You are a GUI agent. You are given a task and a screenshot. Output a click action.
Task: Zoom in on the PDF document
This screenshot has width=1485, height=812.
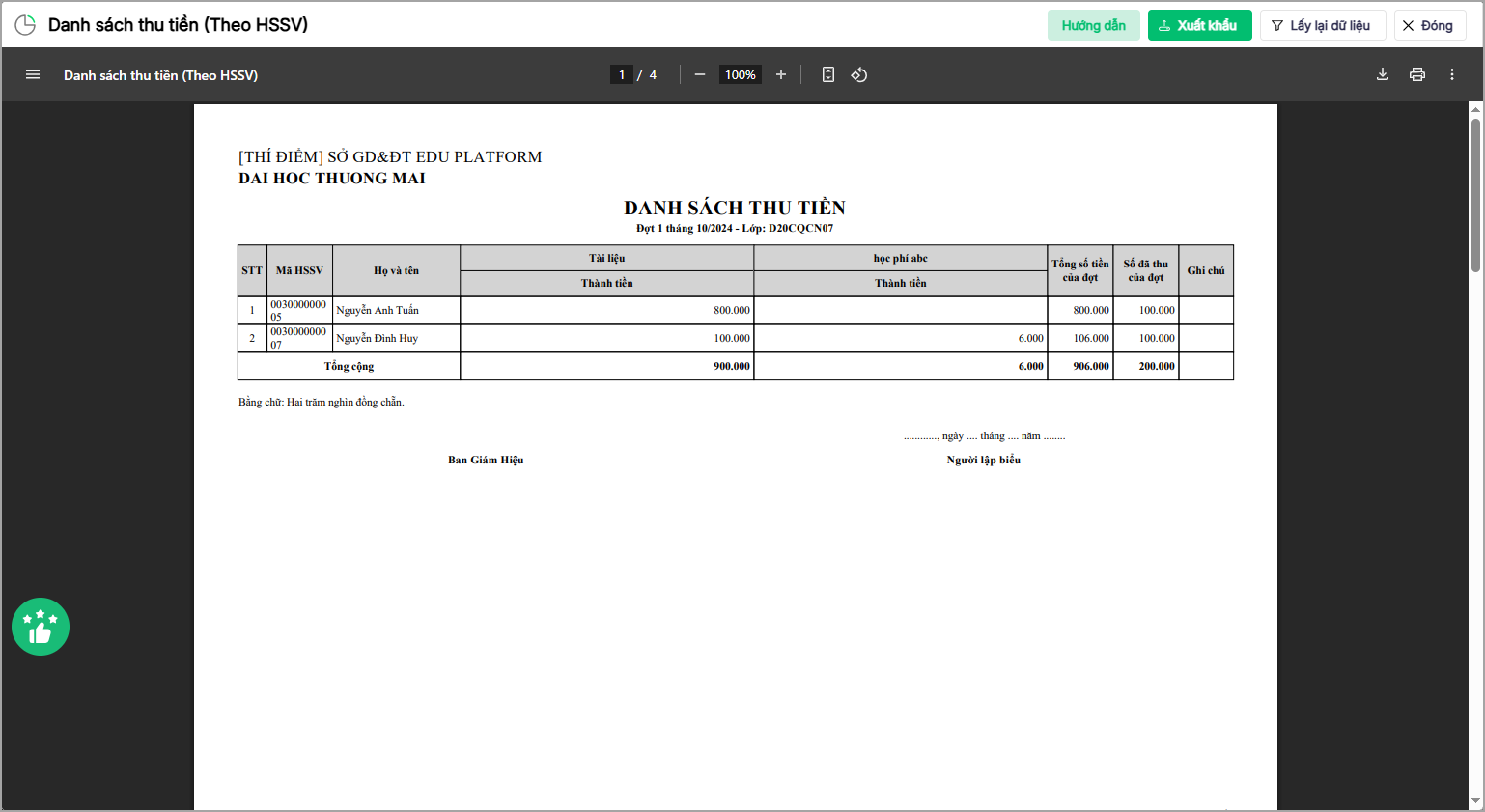pos(781,74)
